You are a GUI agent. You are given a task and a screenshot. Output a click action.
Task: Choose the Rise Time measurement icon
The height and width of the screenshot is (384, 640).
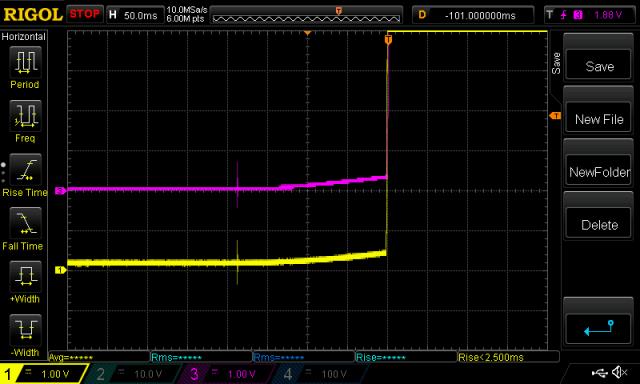click(25, 169)
